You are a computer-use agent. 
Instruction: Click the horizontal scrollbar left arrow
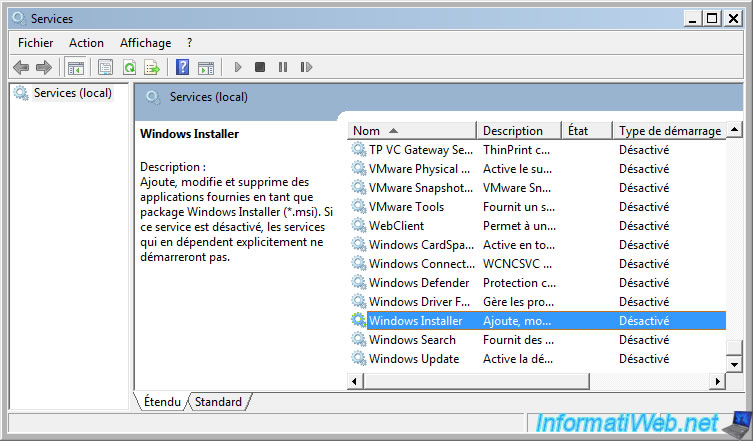(355, 381)
